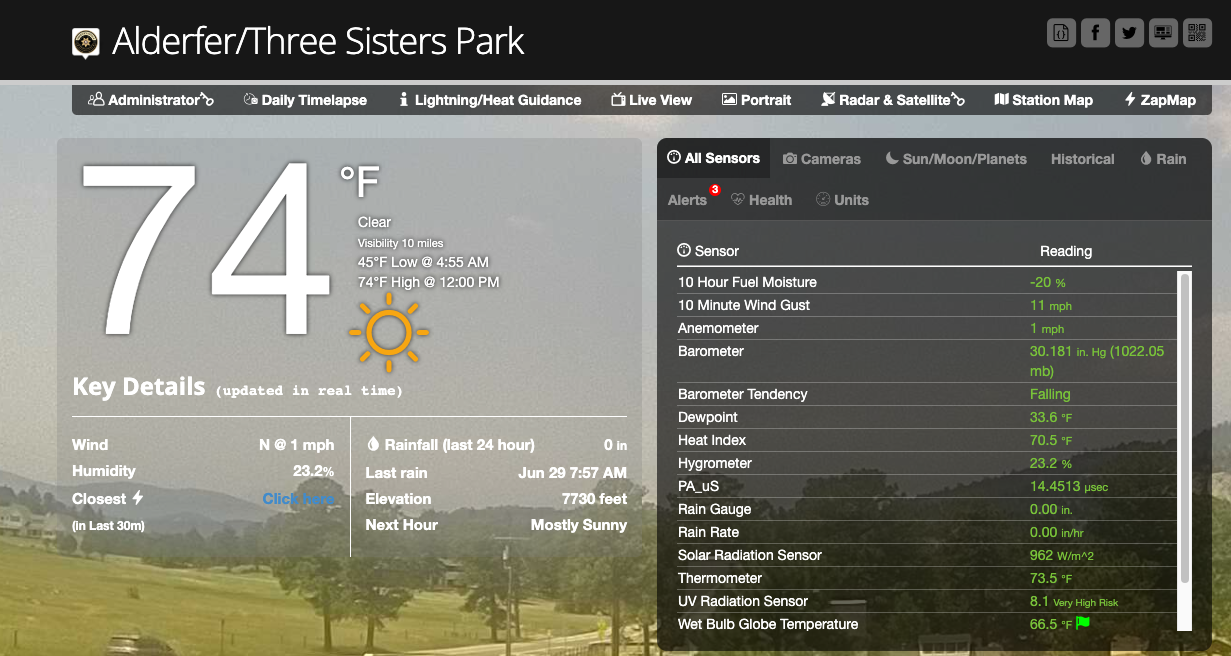The width and height of the screenshot is (1231, 656).
Task: Open the Portrait view
Action: click(757, 100)
